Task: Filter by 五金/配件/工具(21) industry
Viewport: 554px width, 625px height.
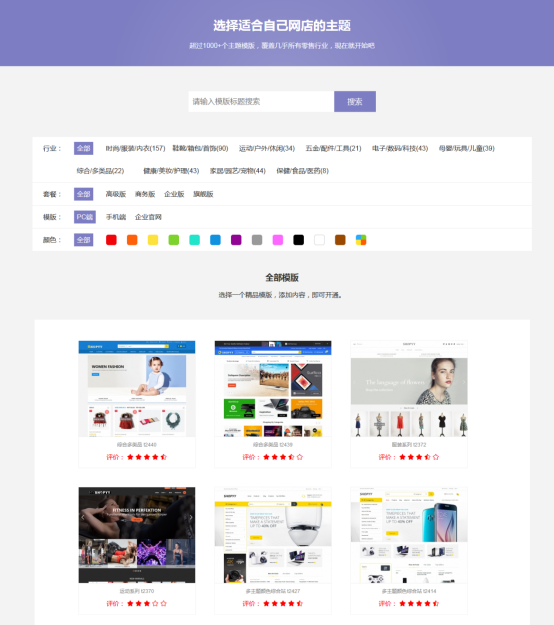Action: pos(333,148)
